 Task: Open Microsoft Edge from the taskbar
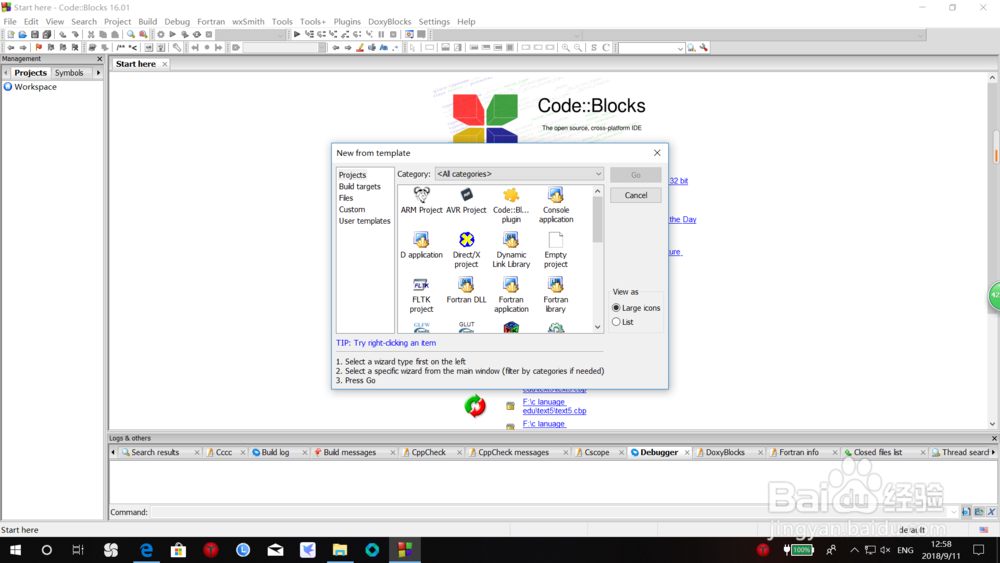147,550
